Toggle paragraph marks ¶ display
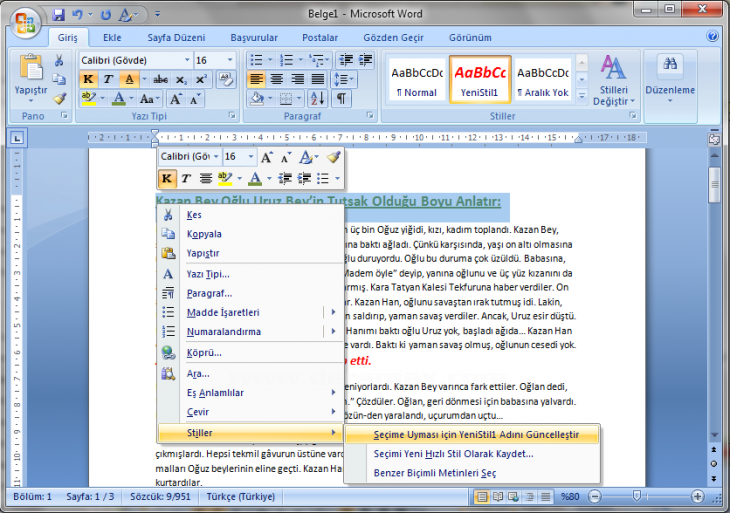730x513 pixels. click(341, 99)
